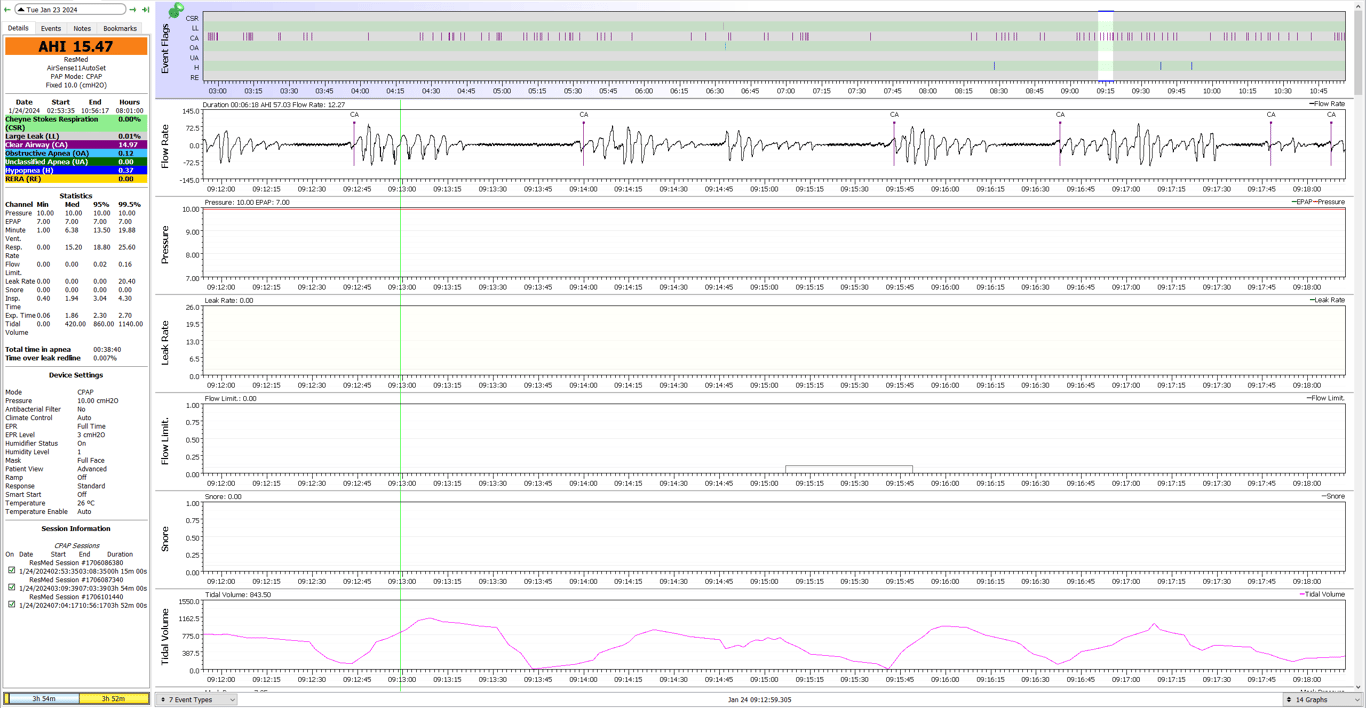Open the 7 Event Types dropdown

tap(197, 700)
